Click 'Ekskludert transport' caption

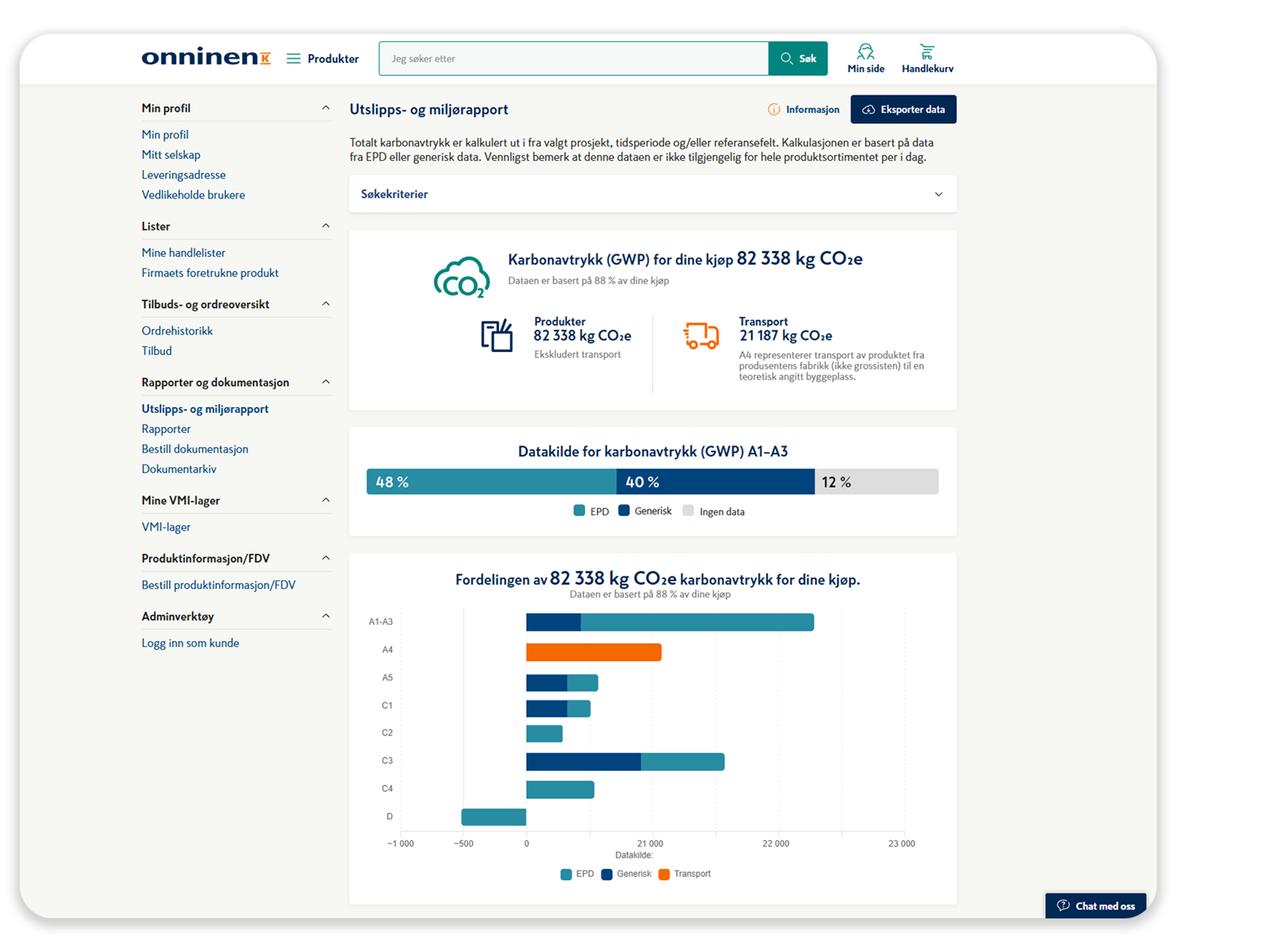point(577,354)
